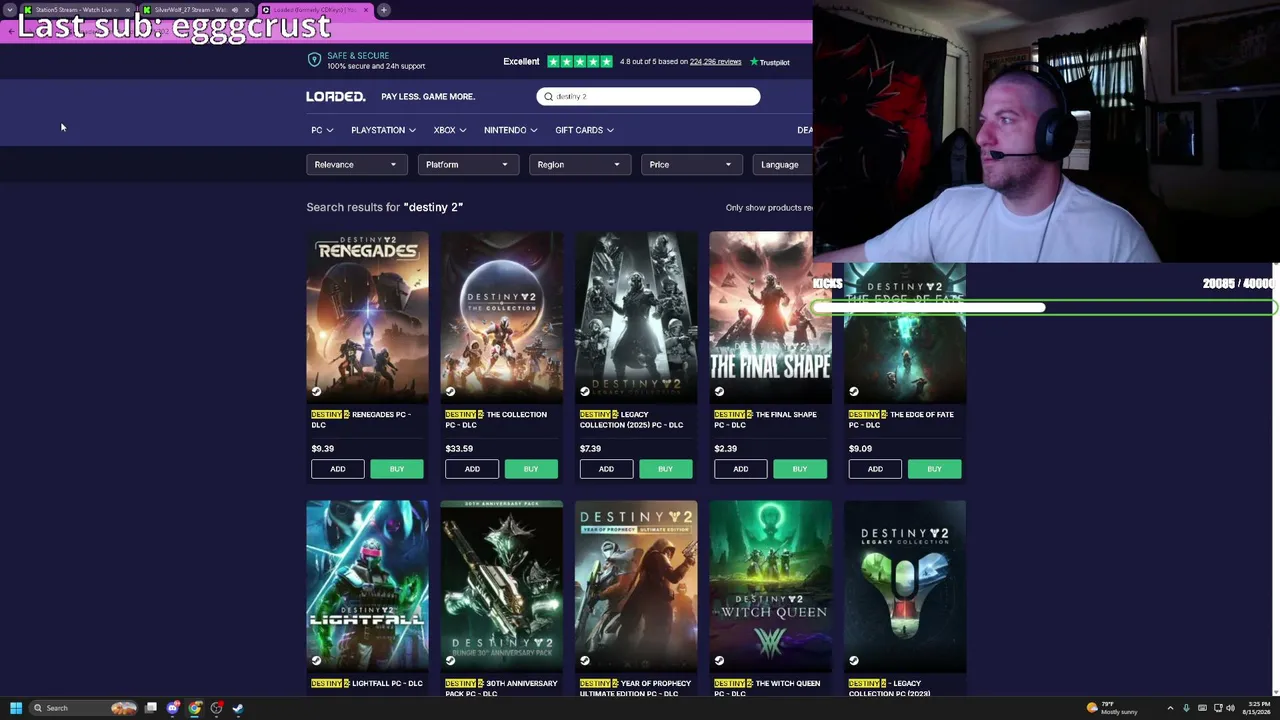Add Destiny 2 The Collection to cart
The image size is (1280, 720).
[x=472, y=469]
